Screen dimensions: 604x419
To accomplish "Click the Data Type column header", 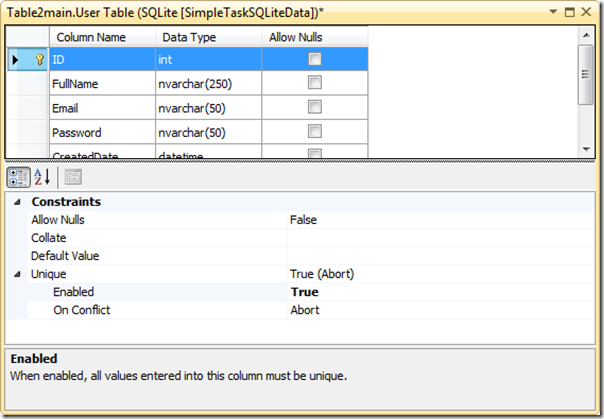I will 189,37.
